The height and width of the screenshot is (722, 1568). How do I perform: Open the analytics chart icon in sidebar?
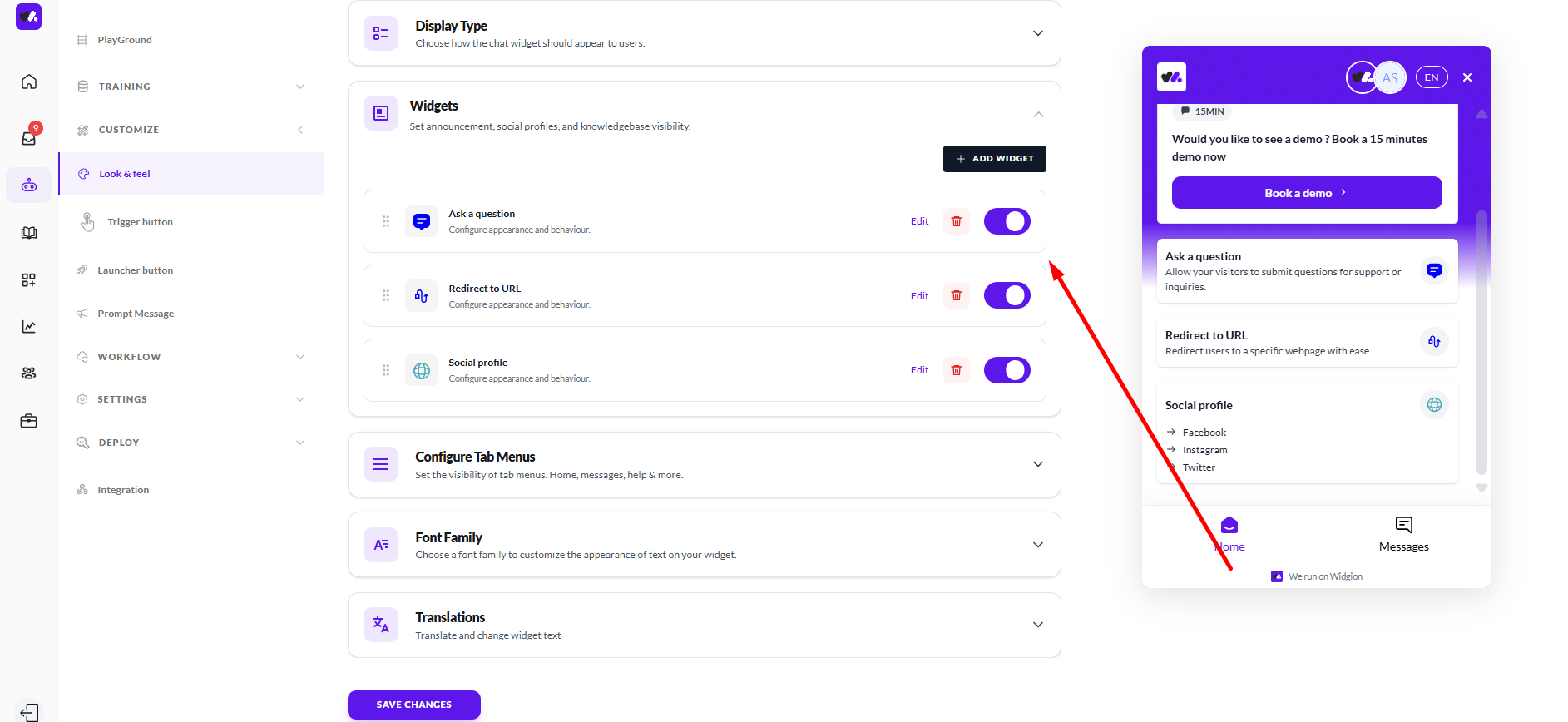point(29,327)
